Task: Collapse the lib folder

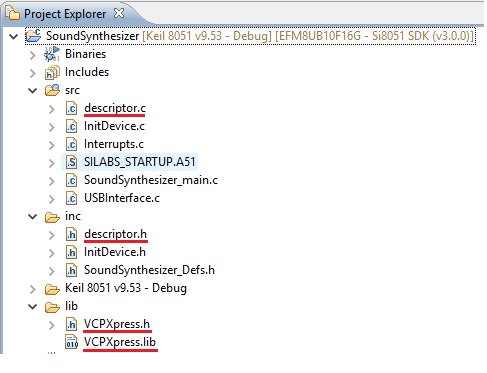Action: point(32,306)
